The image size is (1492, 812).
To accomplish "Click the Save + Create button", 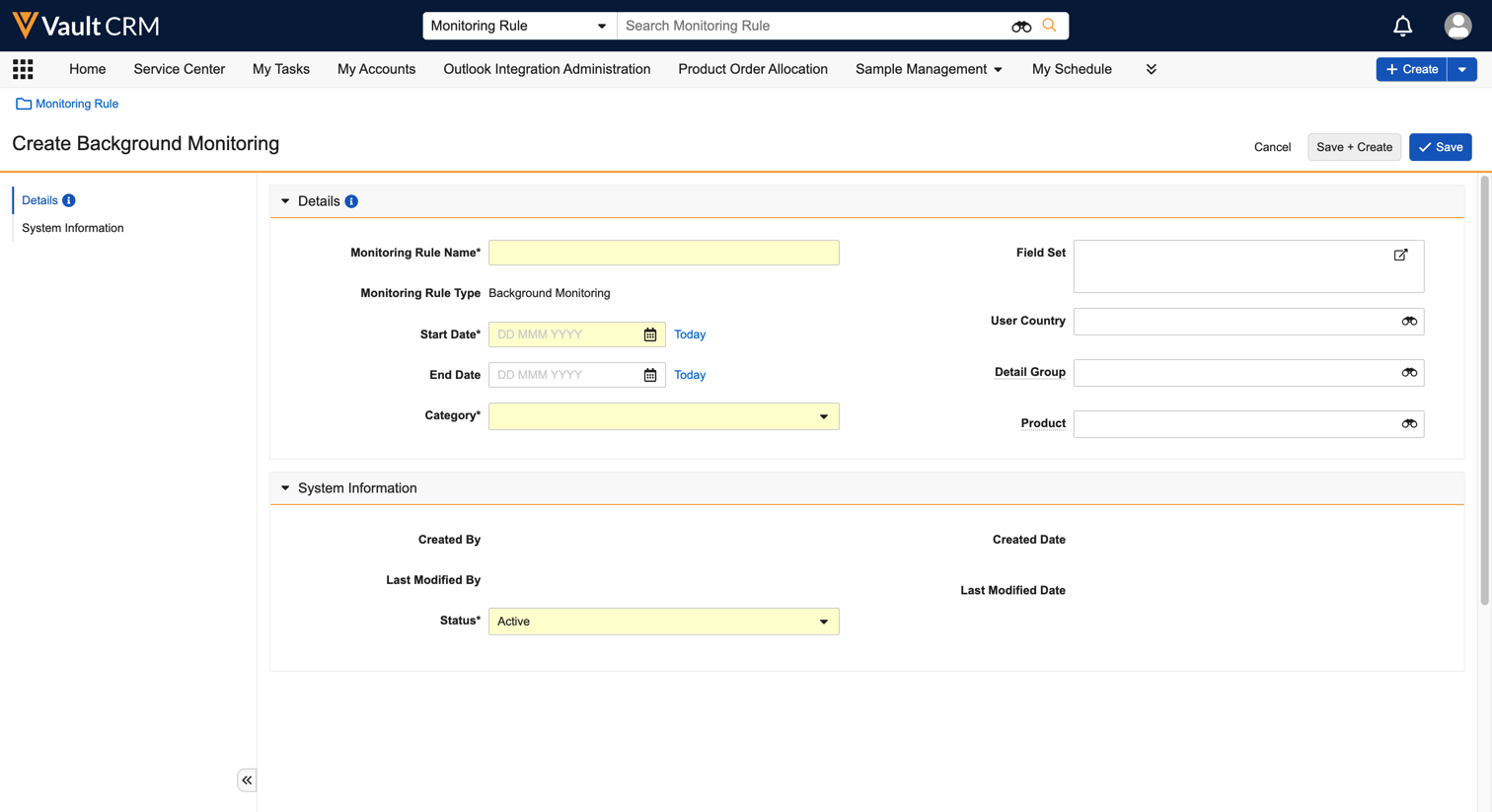I will click(x=1354, y=147).
